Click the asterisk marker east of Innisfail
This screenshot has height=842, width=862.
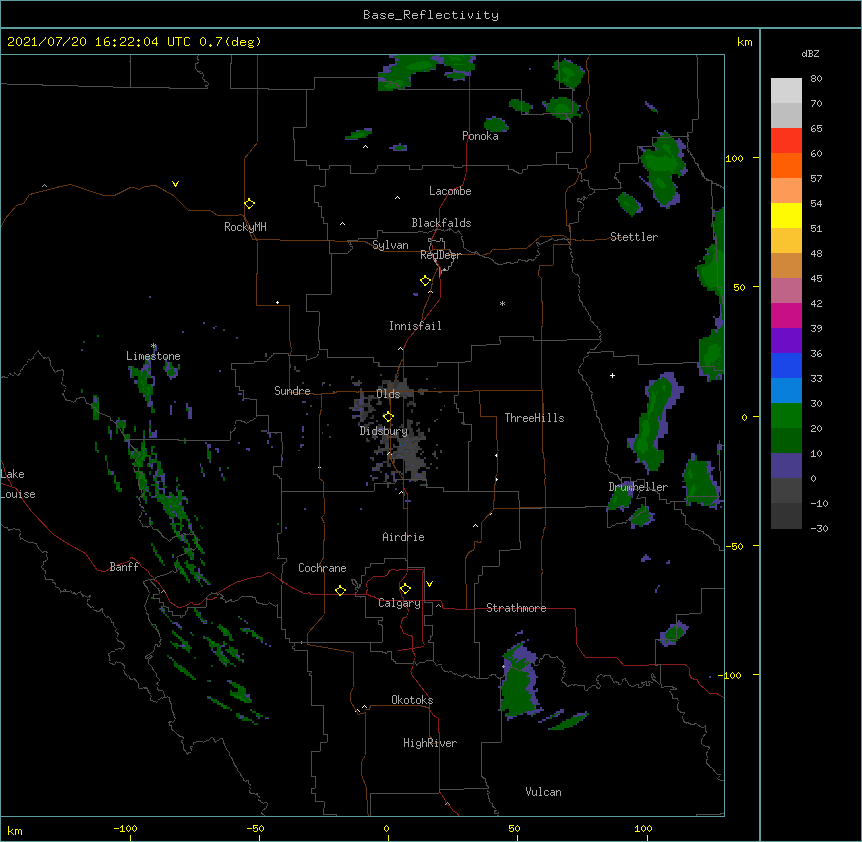[x=502, y=303]
